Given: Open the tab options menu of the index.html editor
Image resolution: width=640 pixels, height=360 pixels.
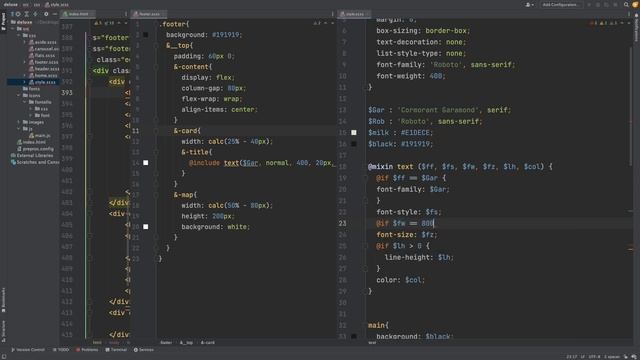Looking at the screenshot, I should tap(126, 14).
